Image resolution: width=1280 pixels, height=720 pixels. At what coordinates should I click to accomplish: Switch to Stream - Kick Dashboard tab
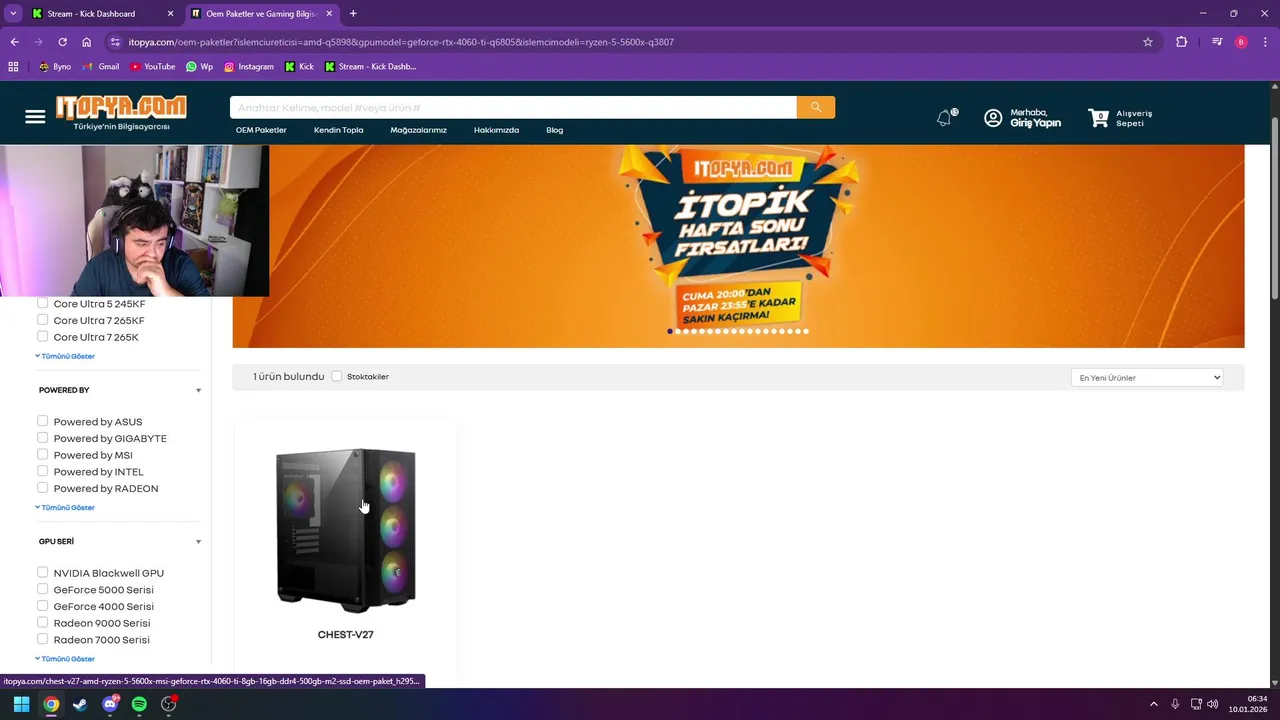[x=101, y=14]
